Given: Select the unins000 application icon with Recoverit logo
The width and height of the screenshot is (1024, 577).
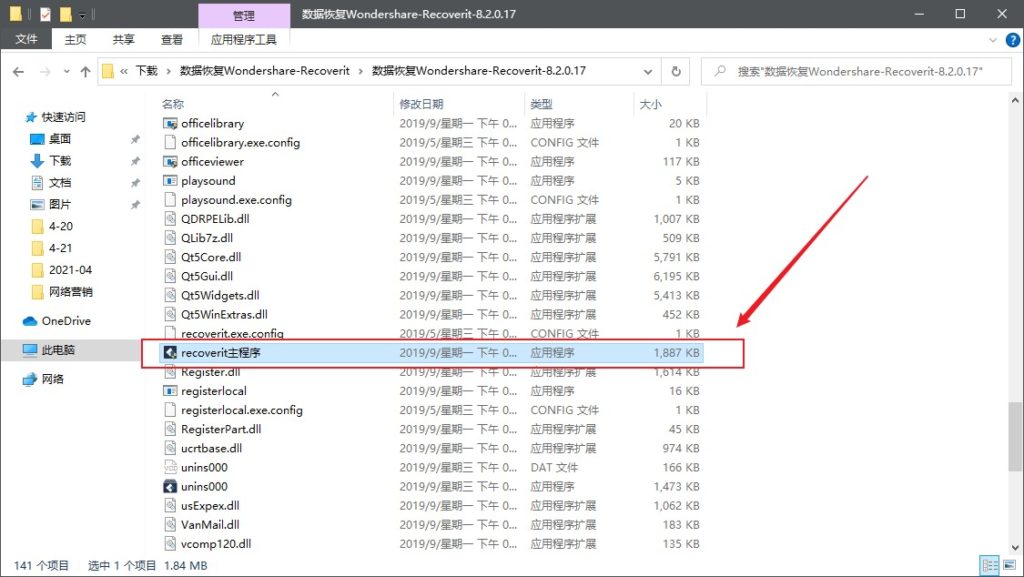Looking at the screenshot, I should point(170,486).
